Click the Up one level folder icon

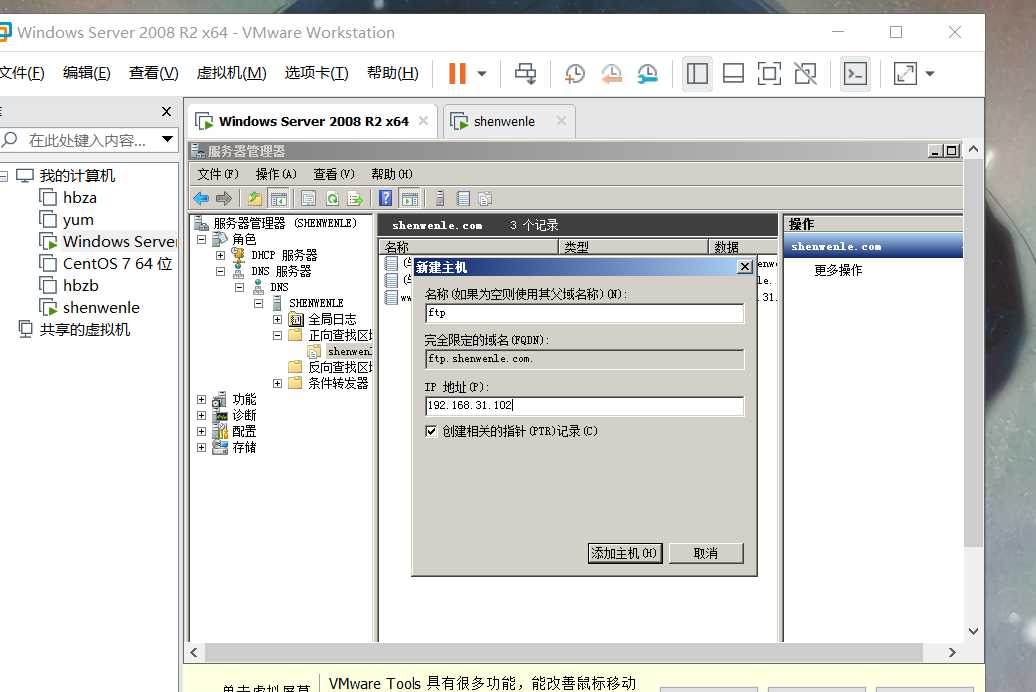pos(255,198)
